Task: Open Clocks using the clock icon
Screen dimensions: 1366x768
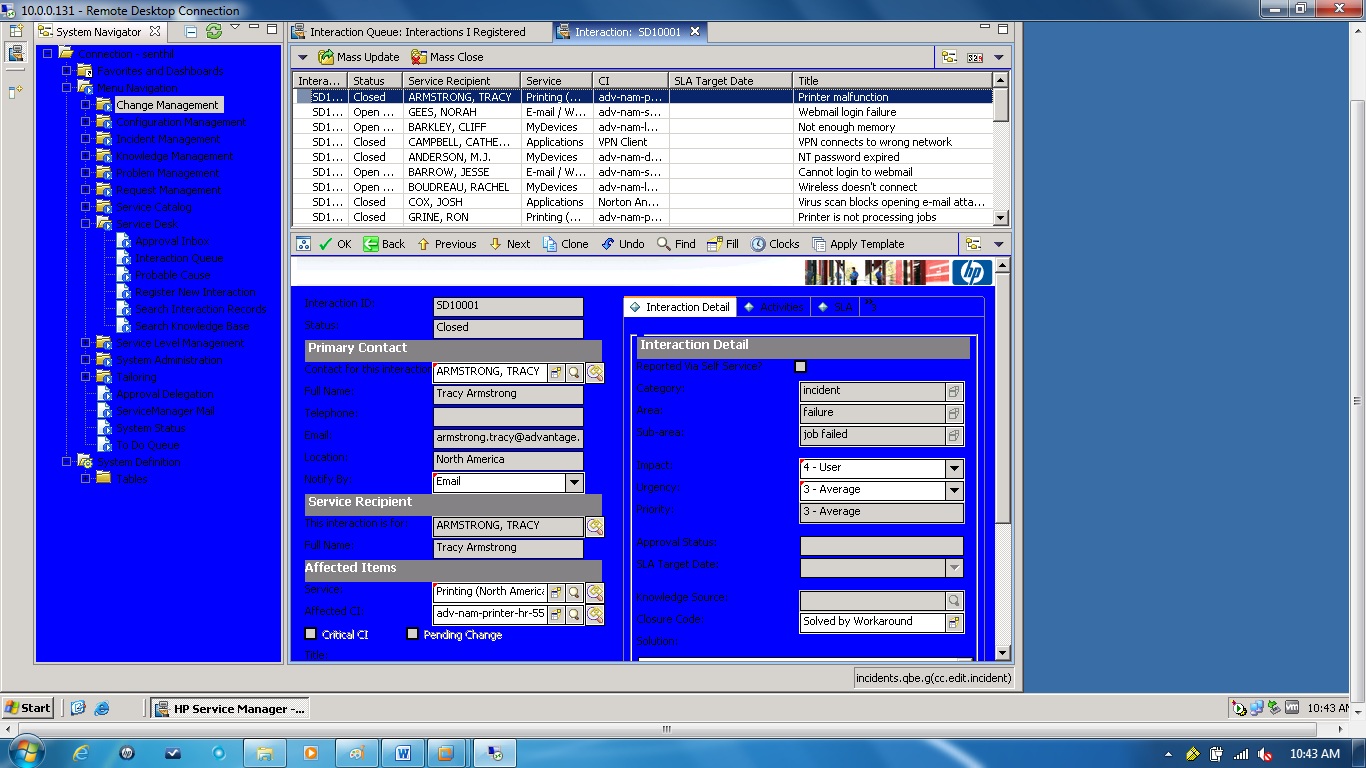Action: click(757, 243)
